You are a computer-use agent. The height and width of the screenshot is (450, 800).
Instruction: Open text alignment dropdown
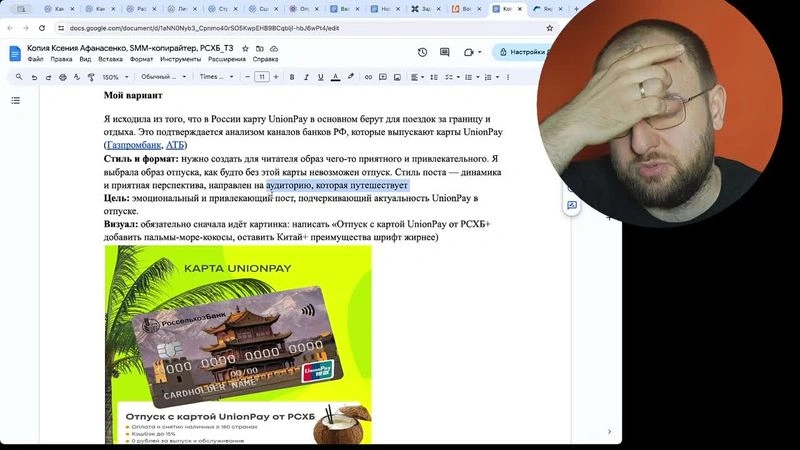pyautogui.click(x=417, y=77)
